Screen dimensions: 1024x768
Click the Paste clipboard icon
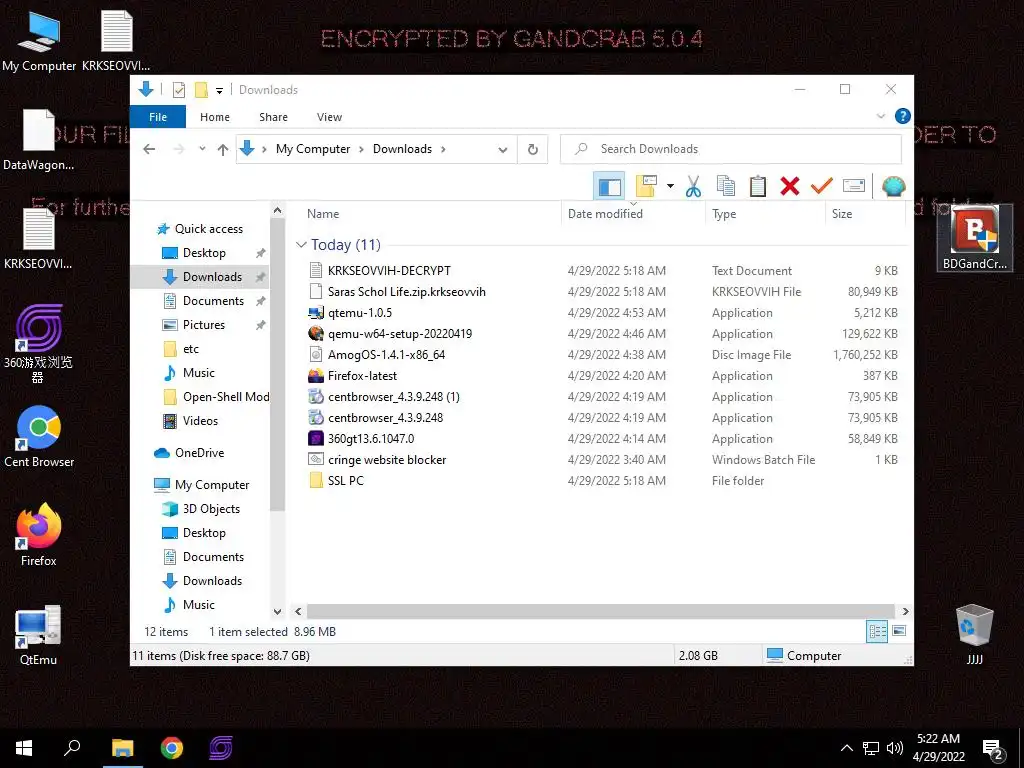point(758,186)
